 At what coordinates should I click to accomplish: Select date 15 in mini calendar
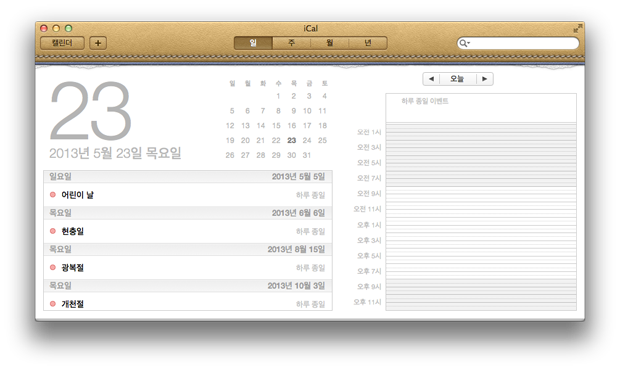pyautogui.click(x=276, y=126)
